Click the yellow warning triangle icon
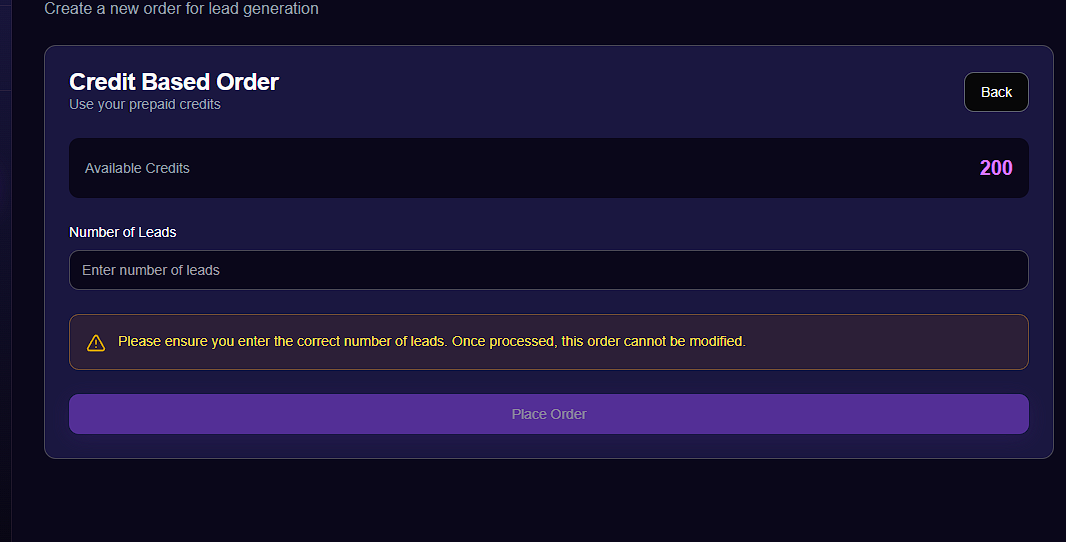 point(96,343)
